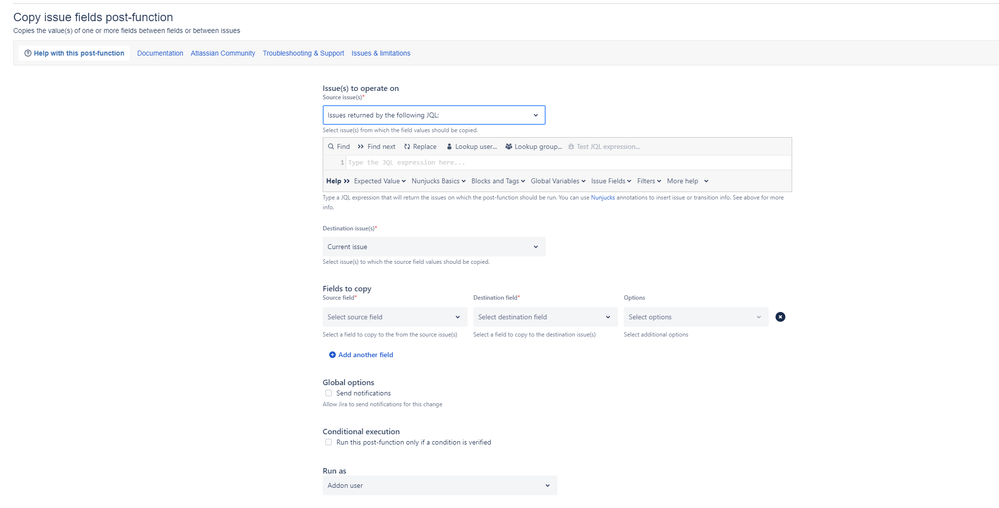The width and height of the screenshot is (999, 508).
Task: Remove the field row with X icon
Action: tap(780, 317)
